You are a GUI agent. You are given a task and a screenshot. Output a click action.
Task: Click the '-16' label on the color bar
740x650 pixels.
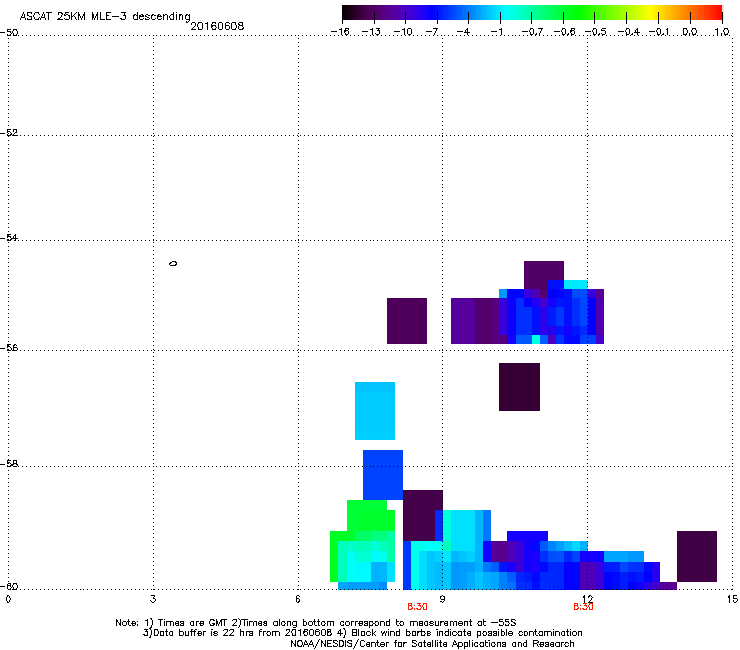pyautogui.click(x=340, y=32)
